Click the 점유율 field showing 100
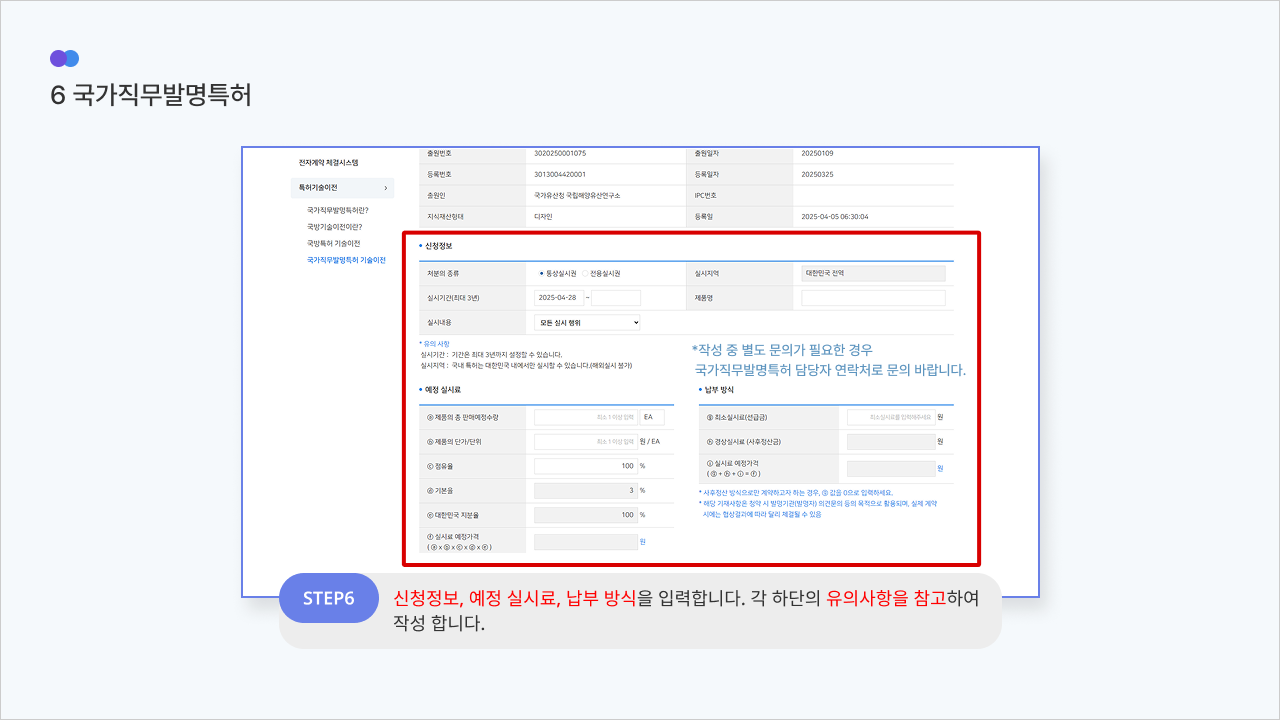 [x=585, y=466]
